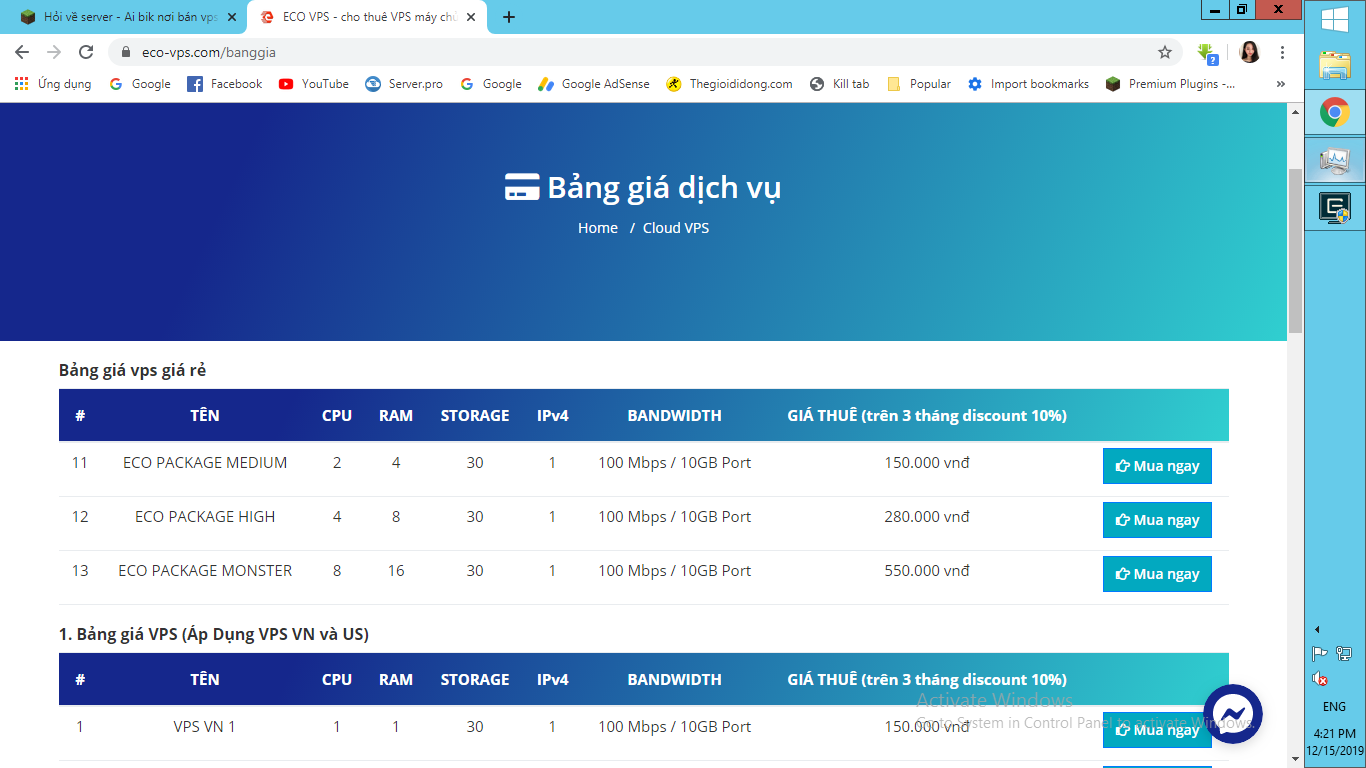Reload the eco-vps.com page
Image resolution: width=1366 pixels, height=768 pixels.
coord(86,52)
